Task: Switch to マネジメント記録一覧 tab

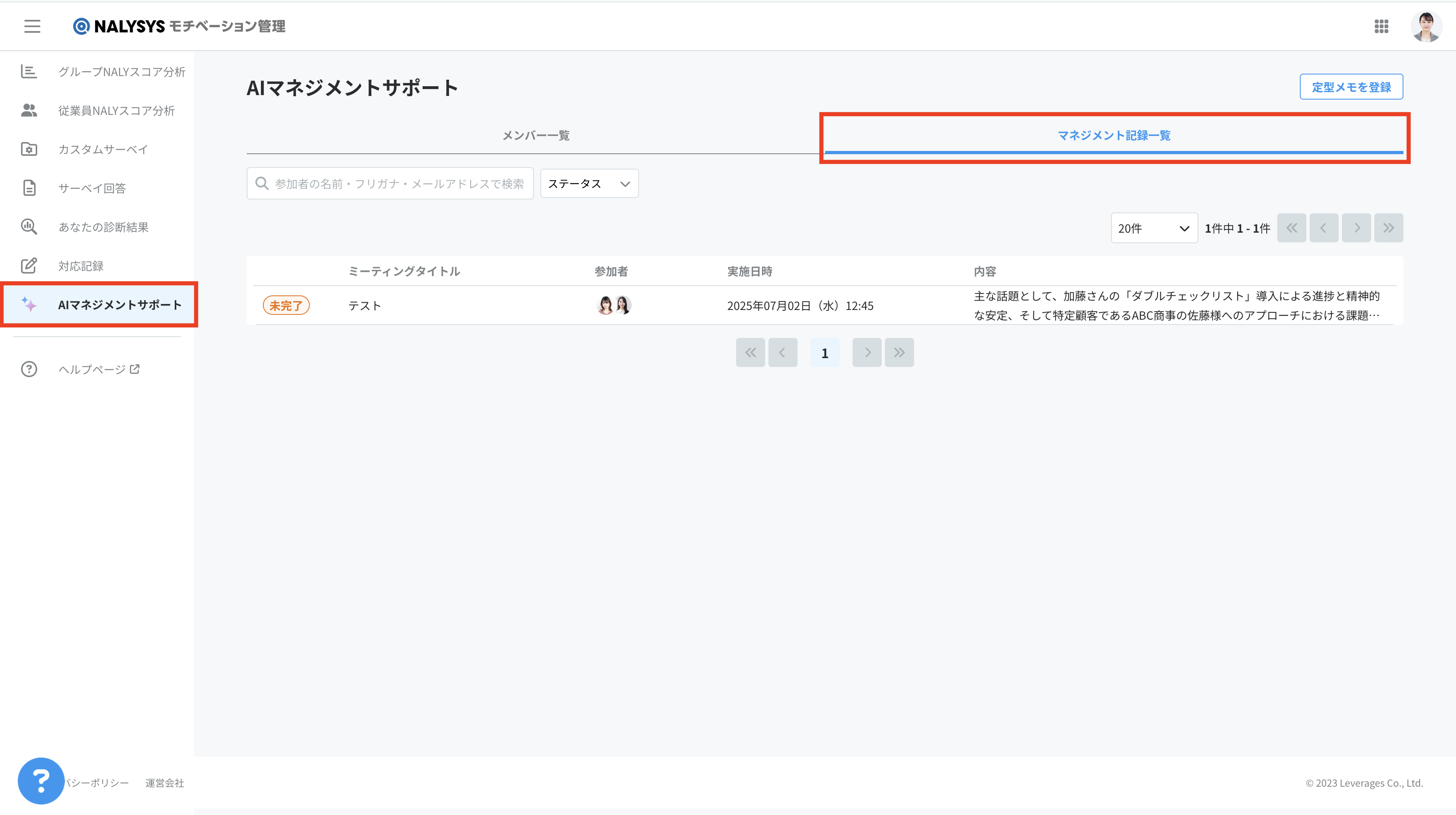Action: [x=1113, y=135]
